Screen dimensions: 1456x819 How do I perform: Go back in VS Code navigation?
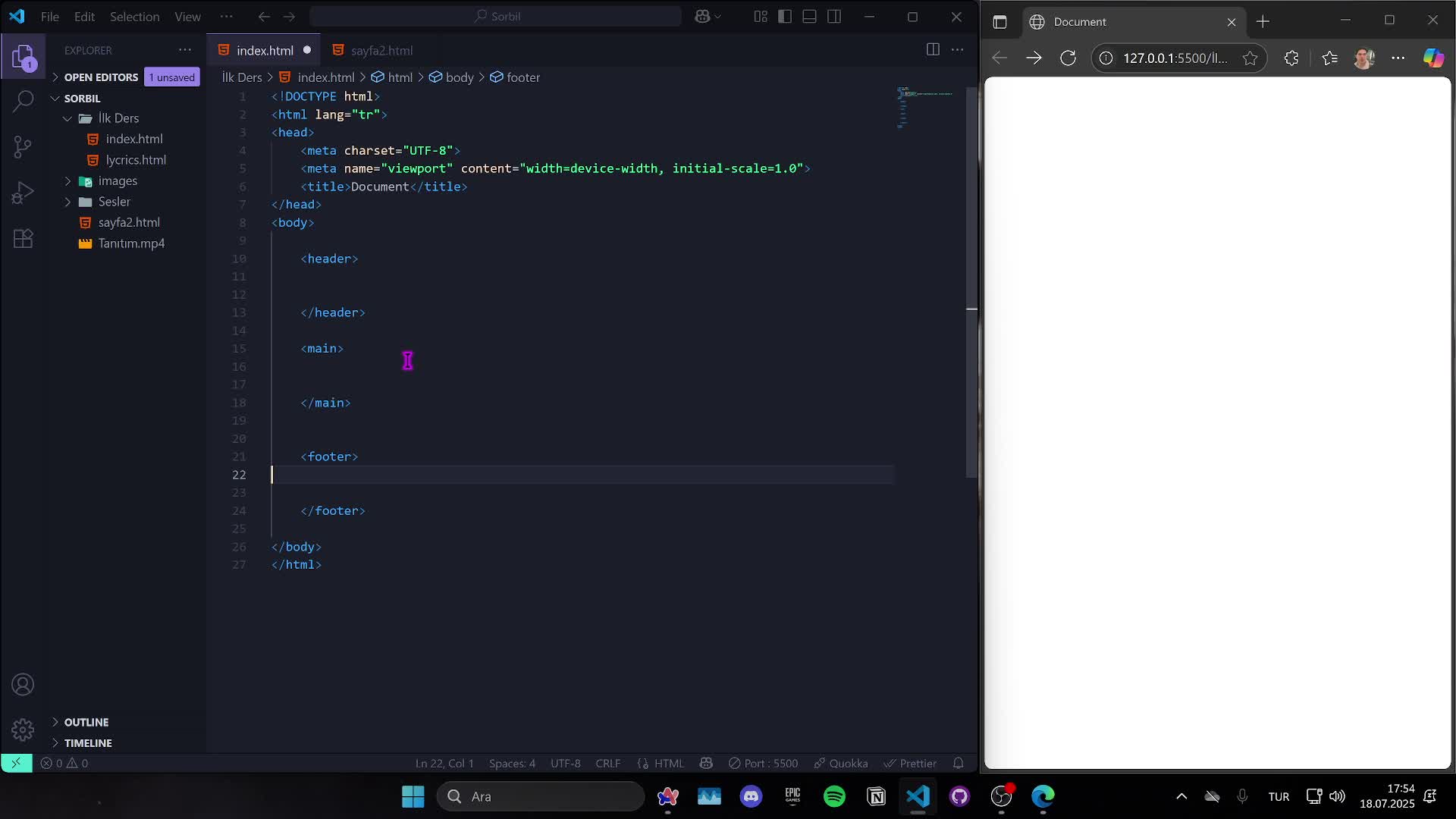(264, 16)
